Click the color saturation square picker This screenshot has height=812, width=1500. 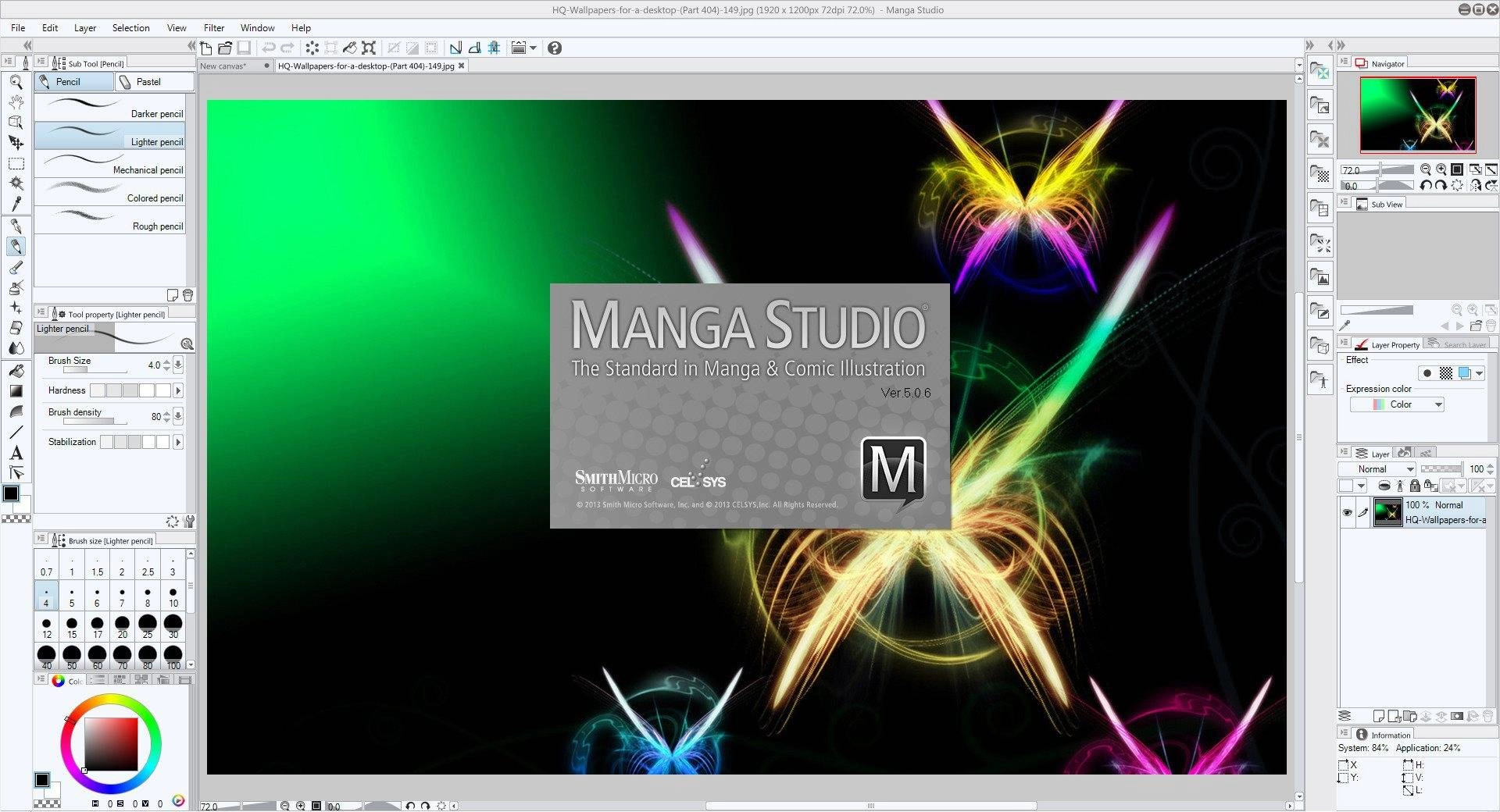pyautogui.click(x=111, y=744)
